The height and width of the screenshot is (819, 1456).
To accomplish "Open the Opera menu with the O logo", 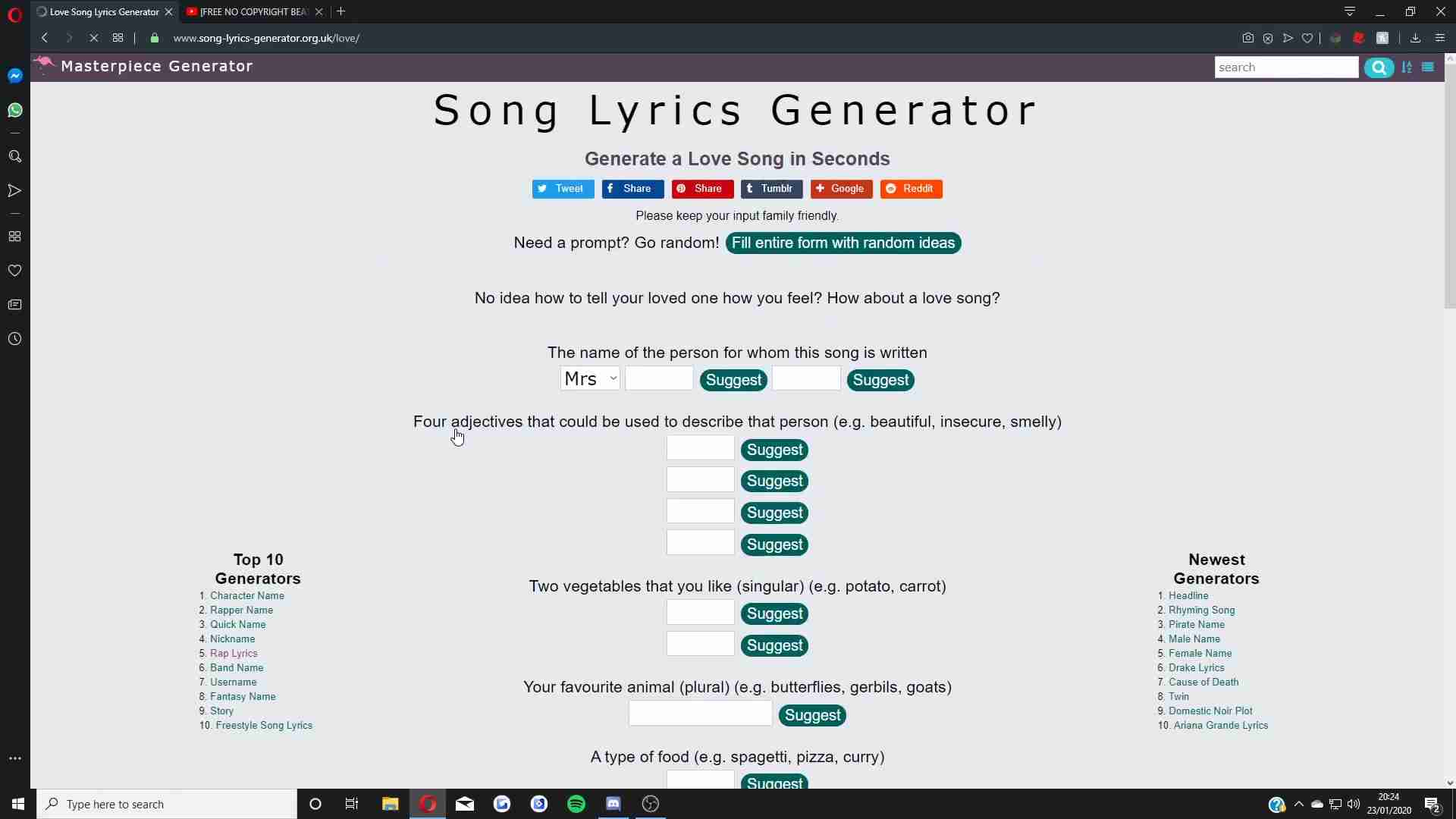I will [x=14, y=14].
